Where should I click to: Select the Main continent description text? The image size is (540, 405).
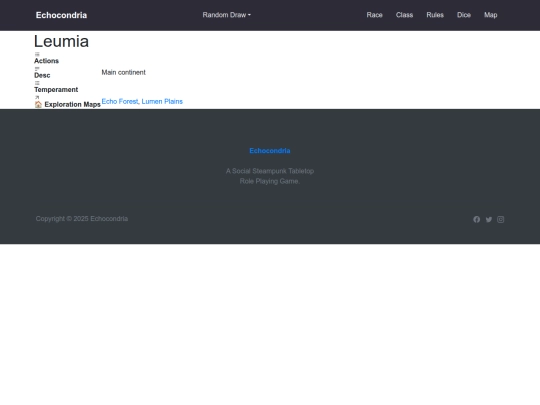pyautogui.click(x=124, y=72)
